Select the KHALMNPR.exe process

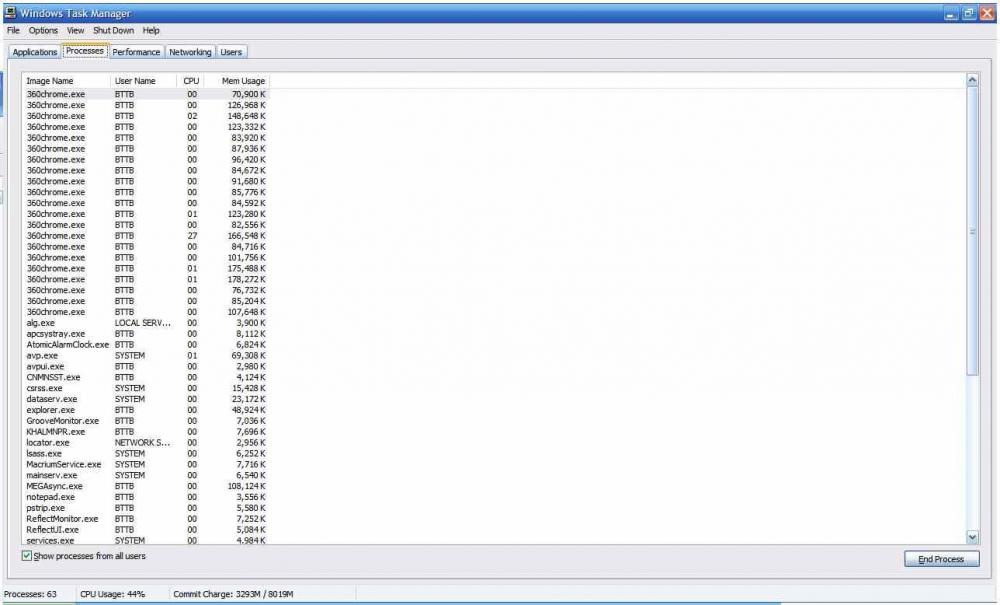pyautogui.click(x=146, y=432)
